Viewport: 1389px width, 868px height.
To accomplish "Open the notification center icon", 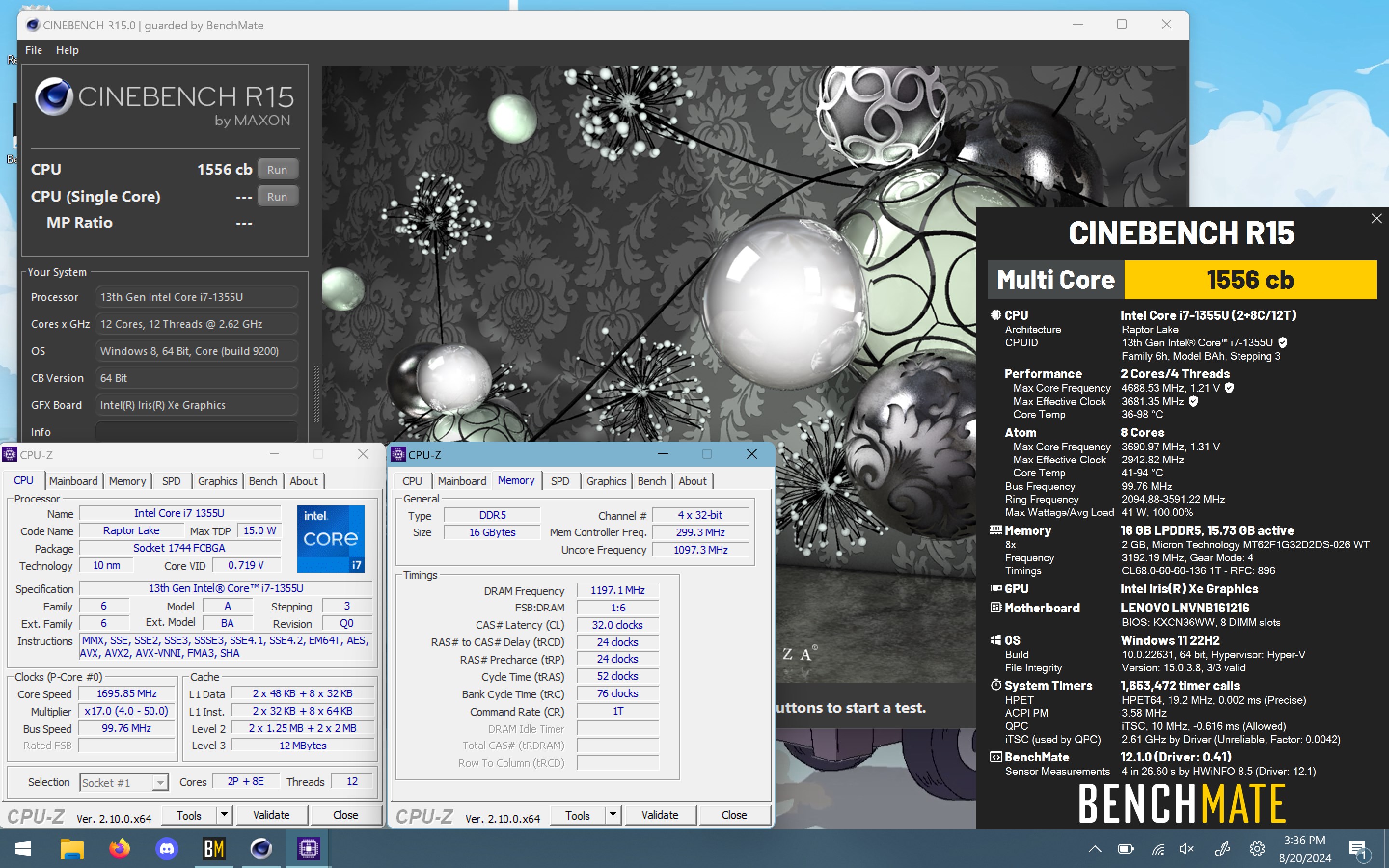I will click(1359, 850).
